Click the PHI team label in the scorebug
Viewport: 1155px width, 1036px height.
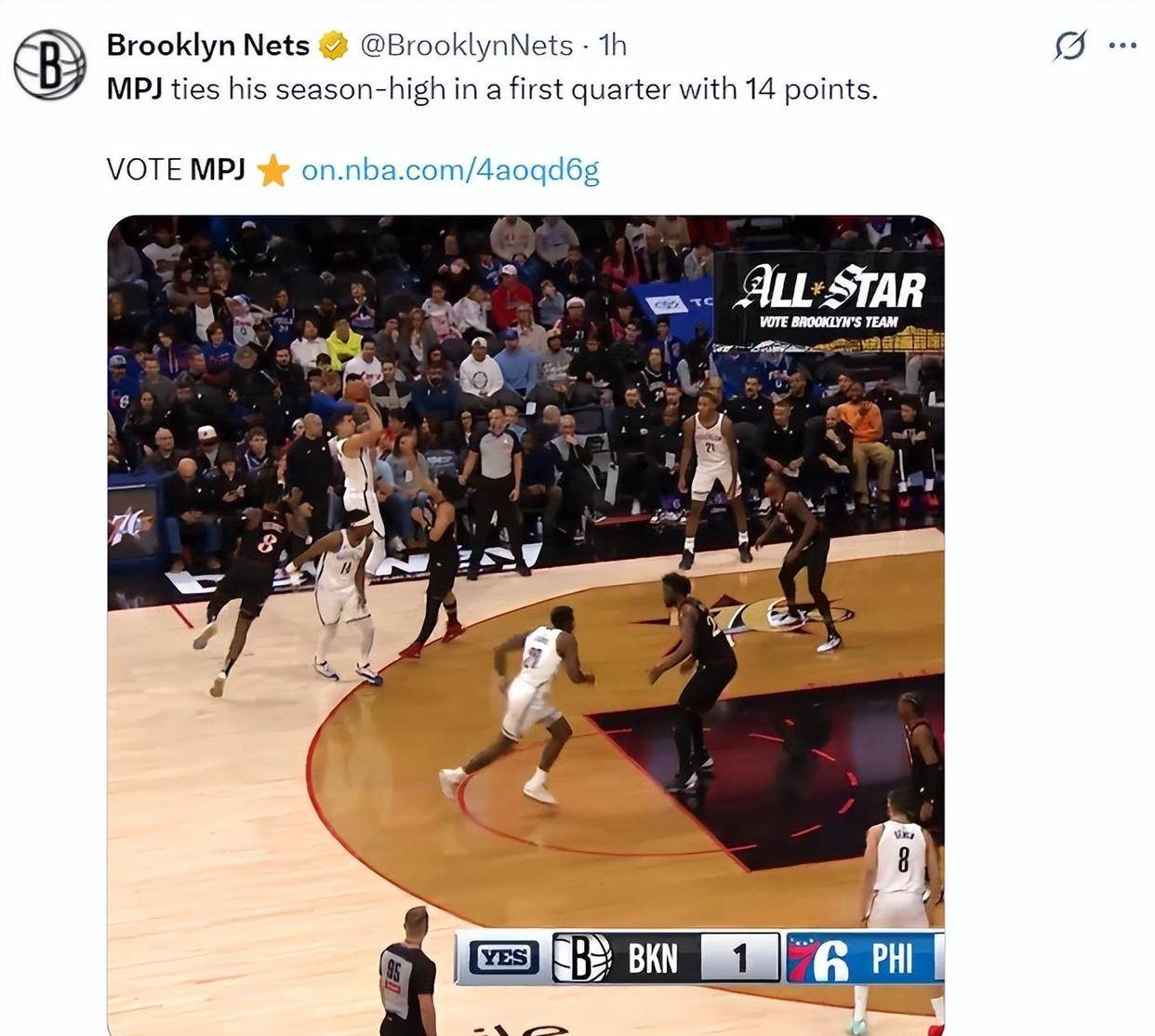(892, 958)
